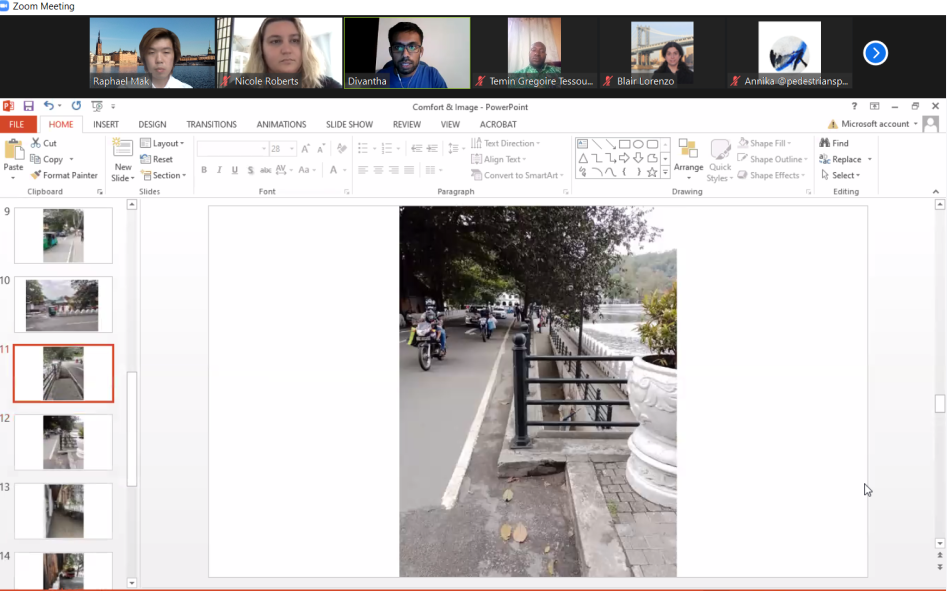
Task: Switch to the INSERT ribbon tab
Action: (106, 125)
